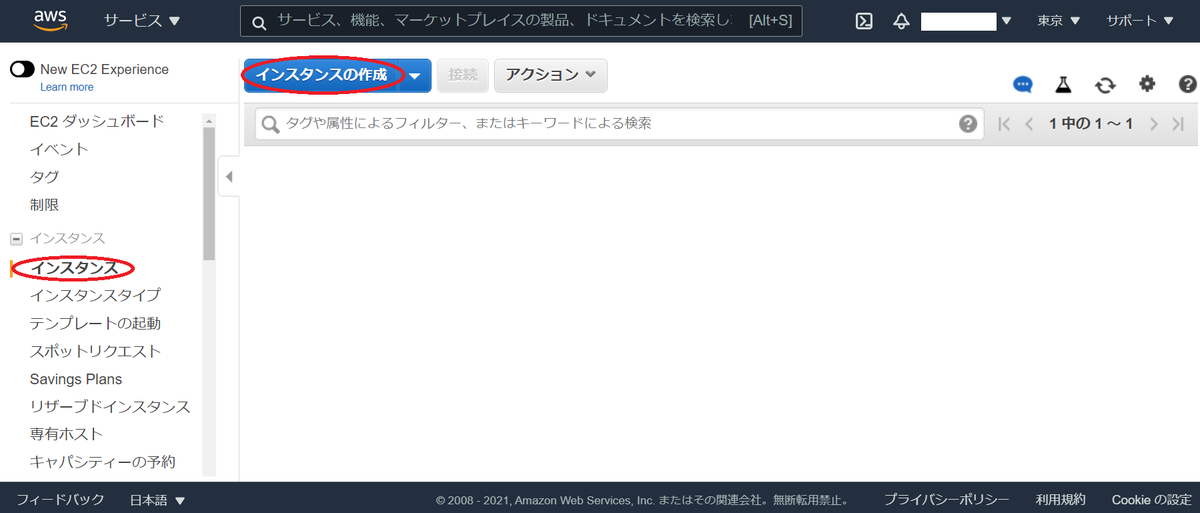Expand the arrow next to インスタンスの作成
This screenshot has width=1200, height=513.
[415, 75]
